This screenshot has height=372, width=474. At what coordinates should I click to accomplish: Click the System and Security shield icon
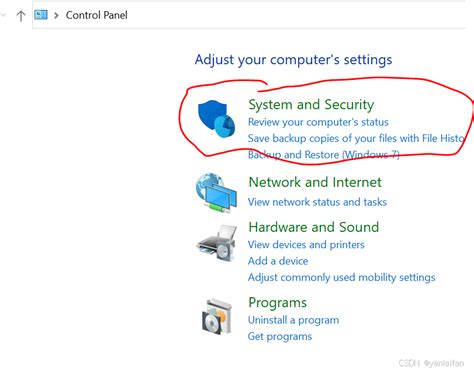point(217,119)
